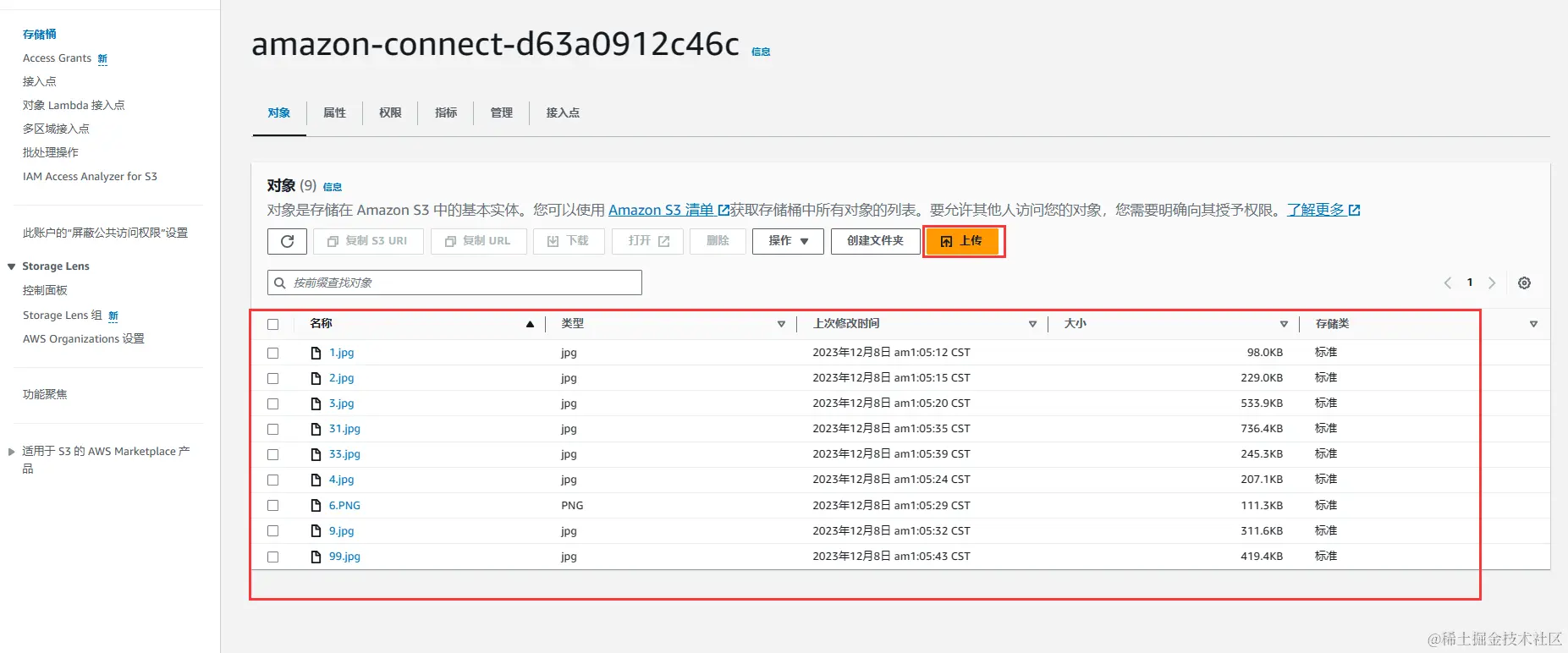Click the file icon beside 31.jpg
This screenshot has height=653, width=1568.
coord(316,429)
